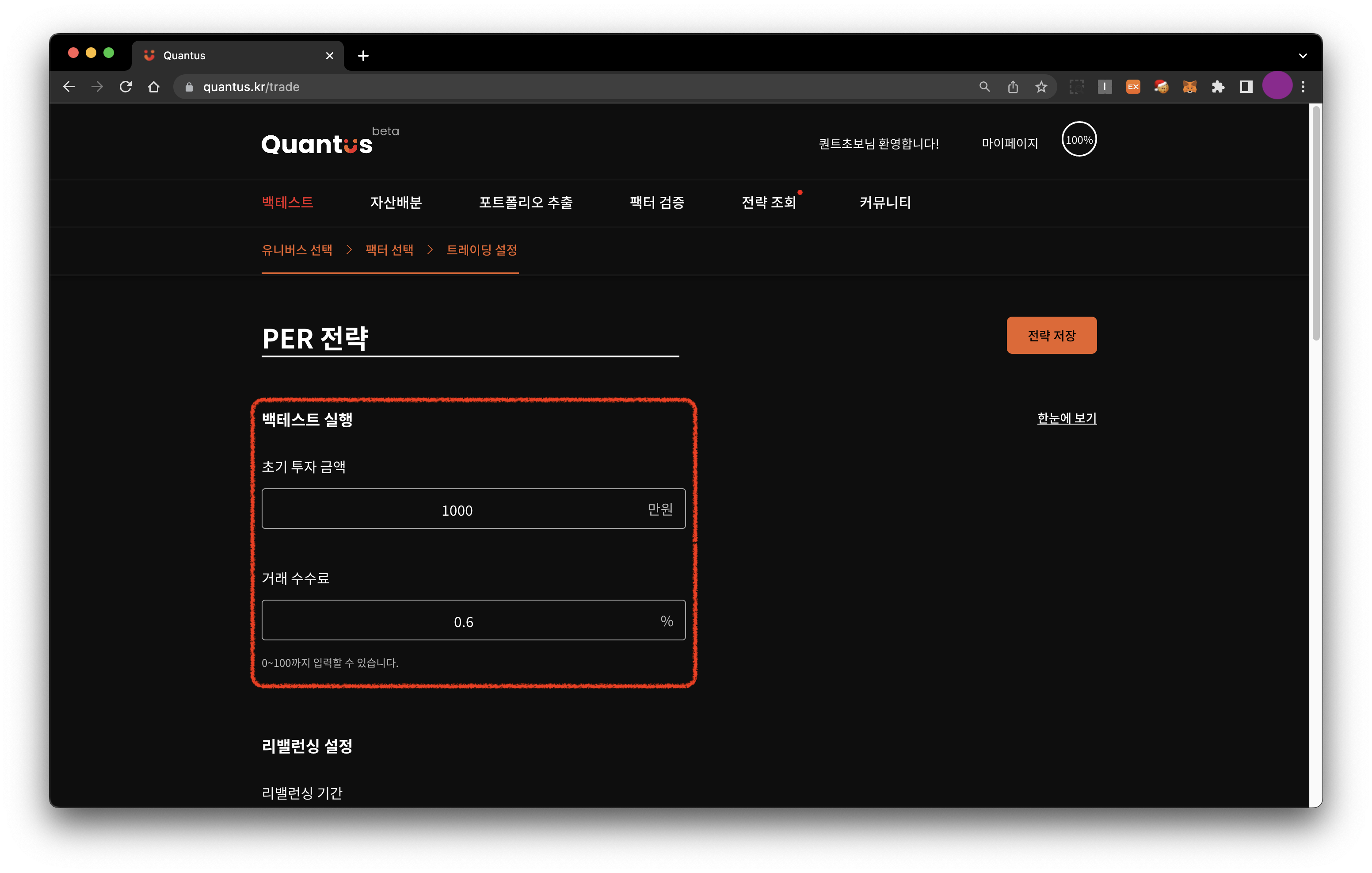This screenshot has width=1372, height=873.
Task: Go to 유니버스 선택 step
Action: click(x=297, y=250)
